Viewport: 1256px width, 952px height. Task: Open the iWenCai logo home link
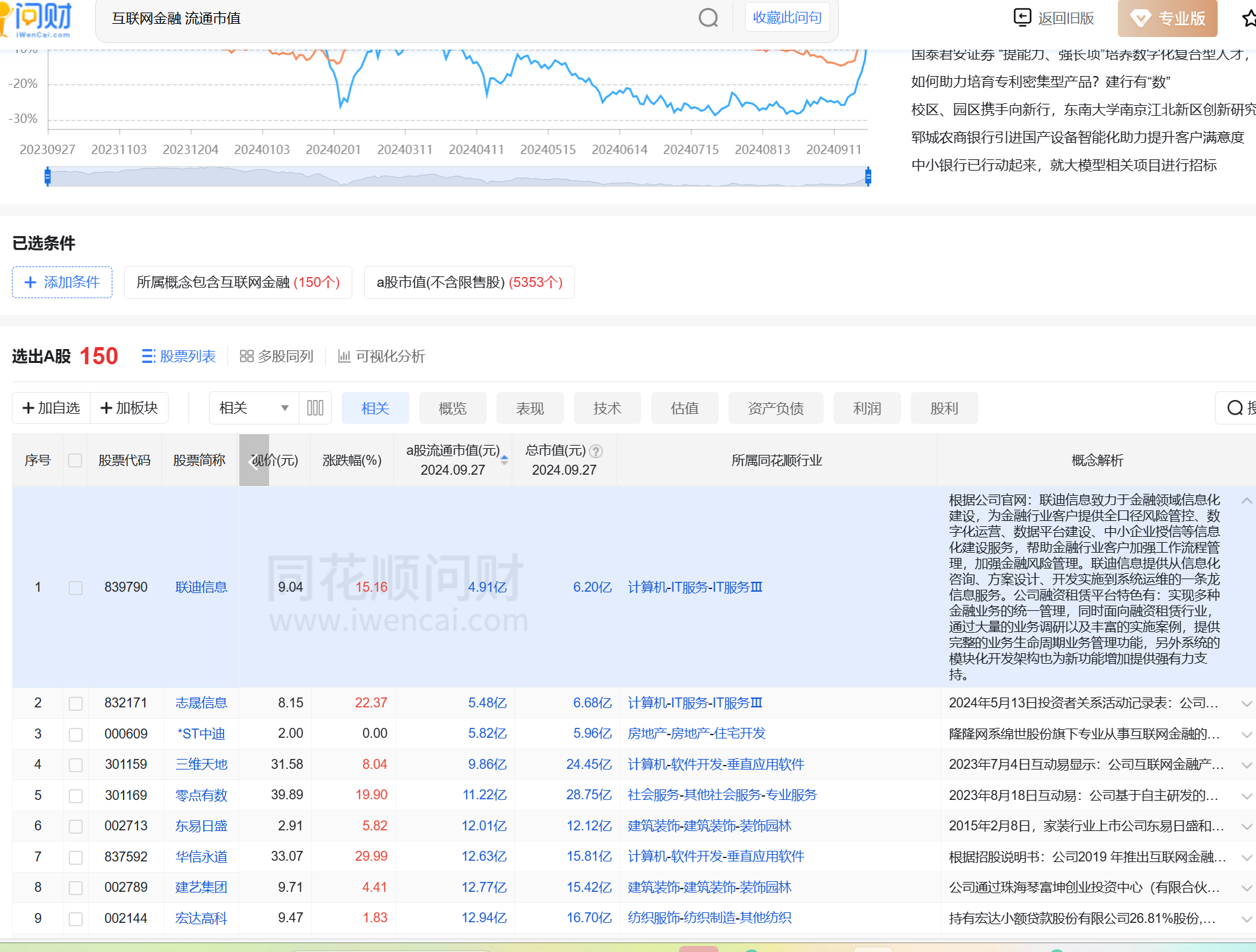36,19
